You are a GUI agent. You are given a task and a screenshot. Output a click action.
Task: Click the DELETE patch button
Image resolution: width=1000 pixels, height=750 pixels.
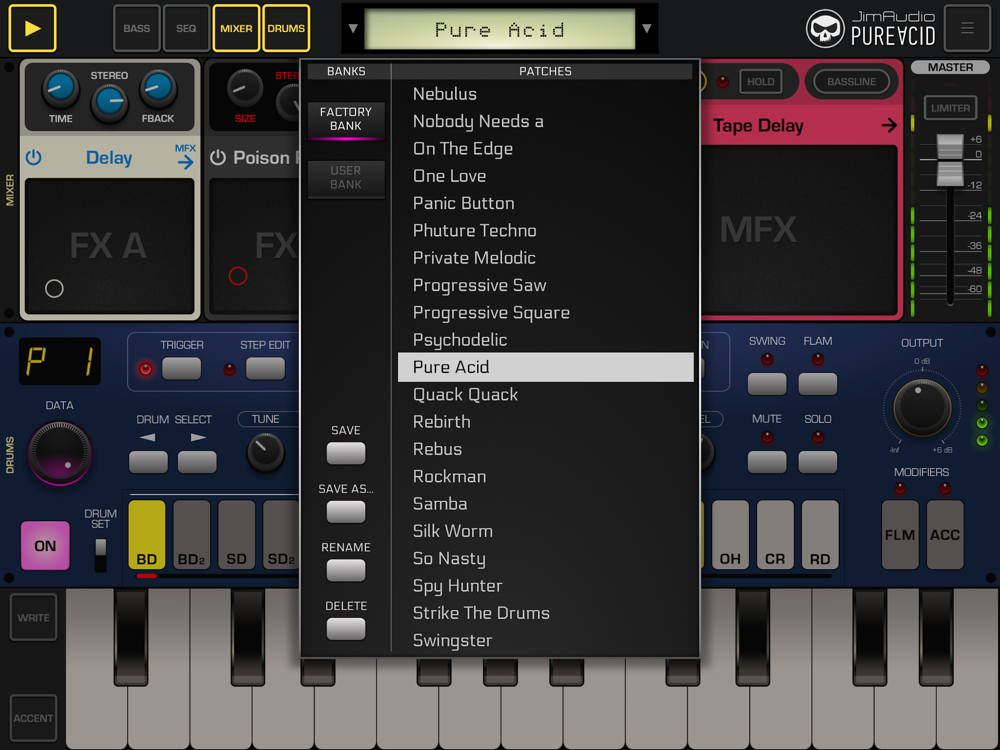tap(346, 629)
